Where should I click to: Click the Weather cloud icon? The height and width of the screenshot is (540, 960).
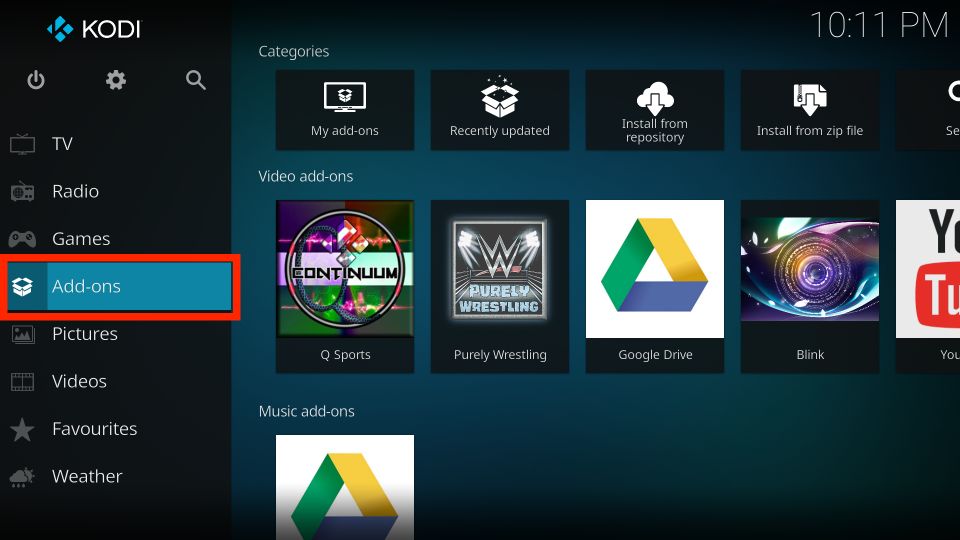[x=23, y=476]
